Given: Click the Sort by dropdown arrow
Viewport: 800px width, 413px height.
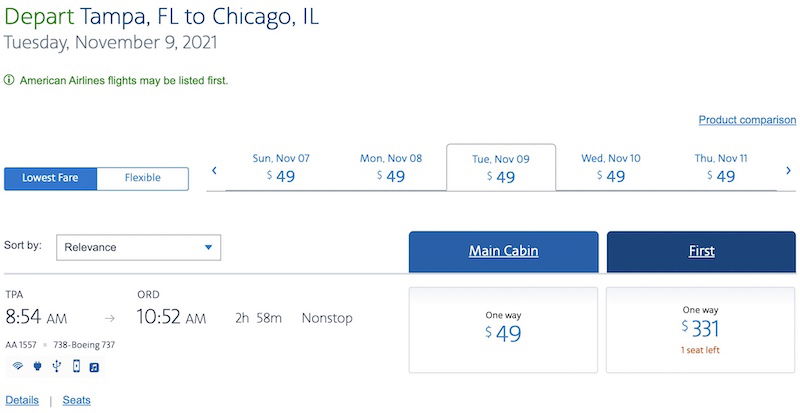Looking at the screenshot, I should [208, 248].
